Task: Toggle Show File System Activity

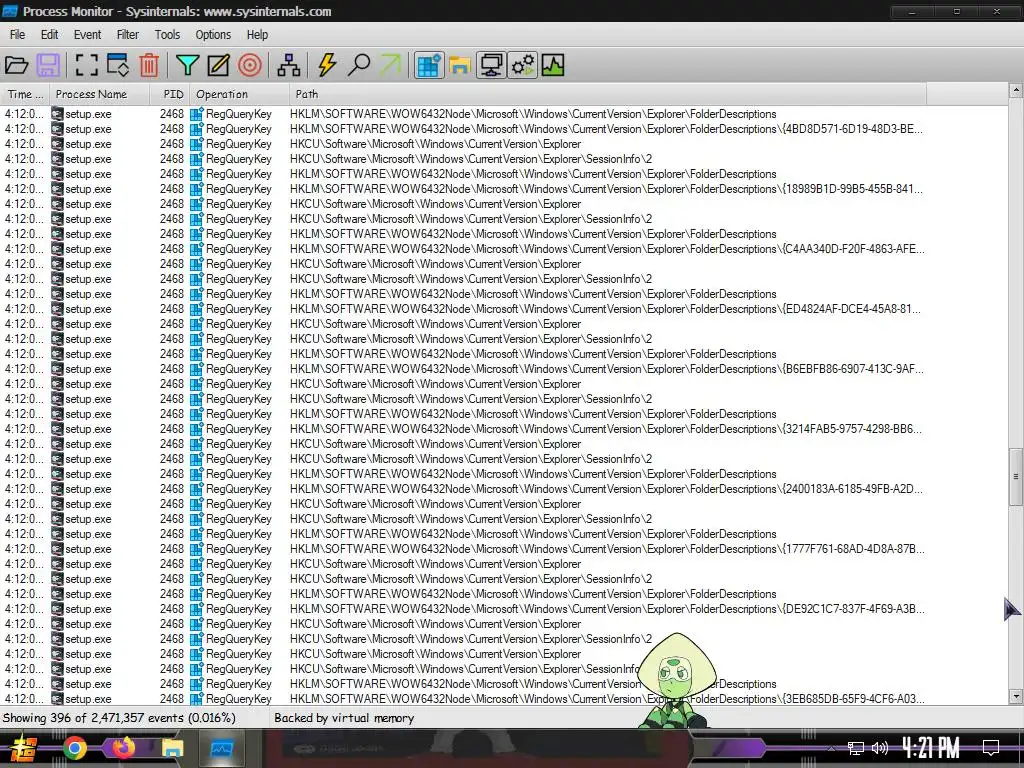Action: 460,65
